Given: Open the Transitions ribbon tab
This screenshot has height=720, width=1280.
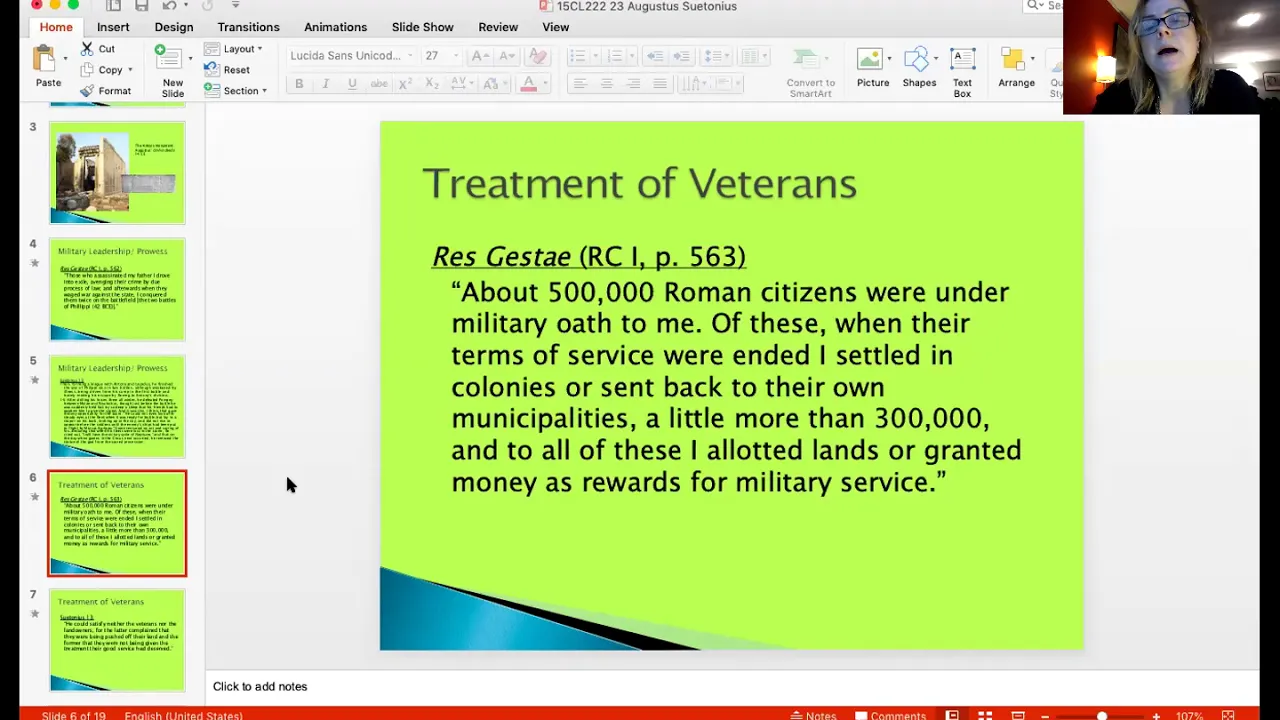Looking at the screenshot, I should pyautogui.click(x=248, y=27).
